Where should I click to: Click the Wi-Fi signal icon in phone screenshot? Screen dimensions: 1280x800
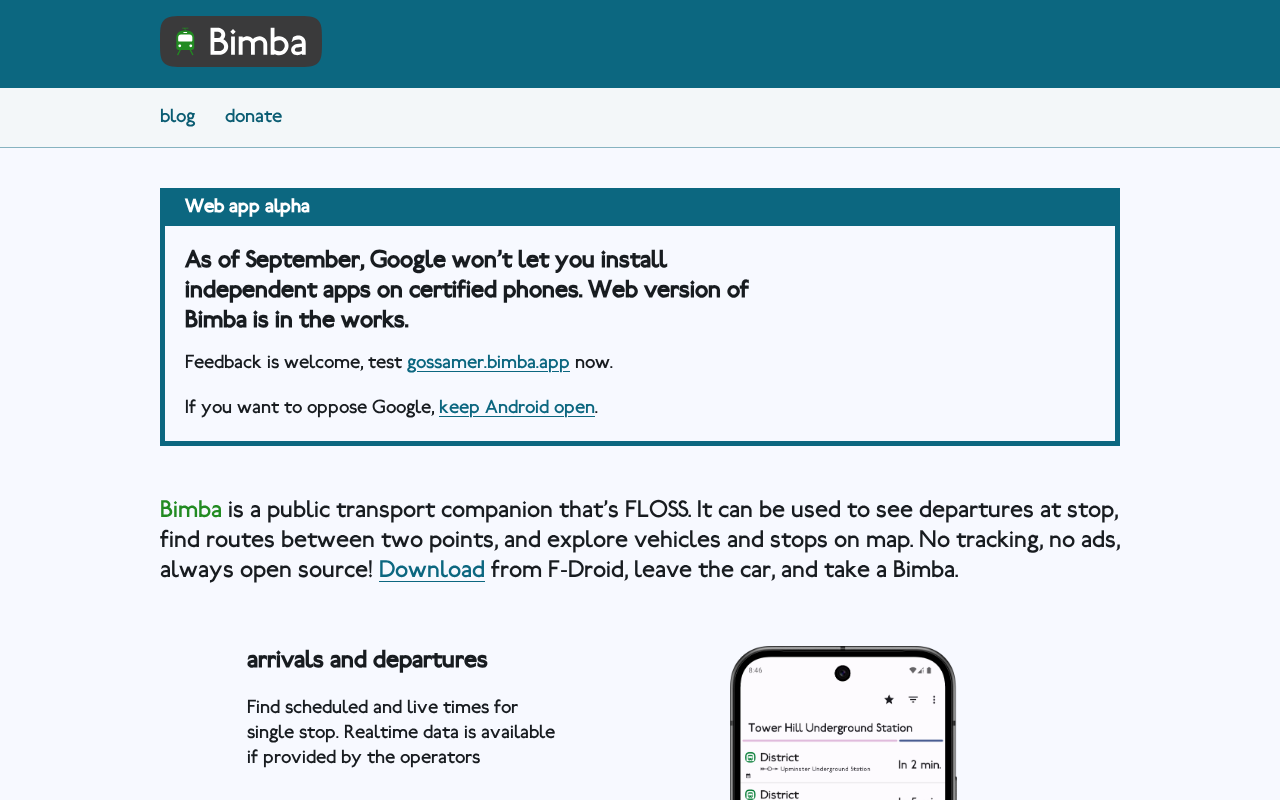[912, 670]
